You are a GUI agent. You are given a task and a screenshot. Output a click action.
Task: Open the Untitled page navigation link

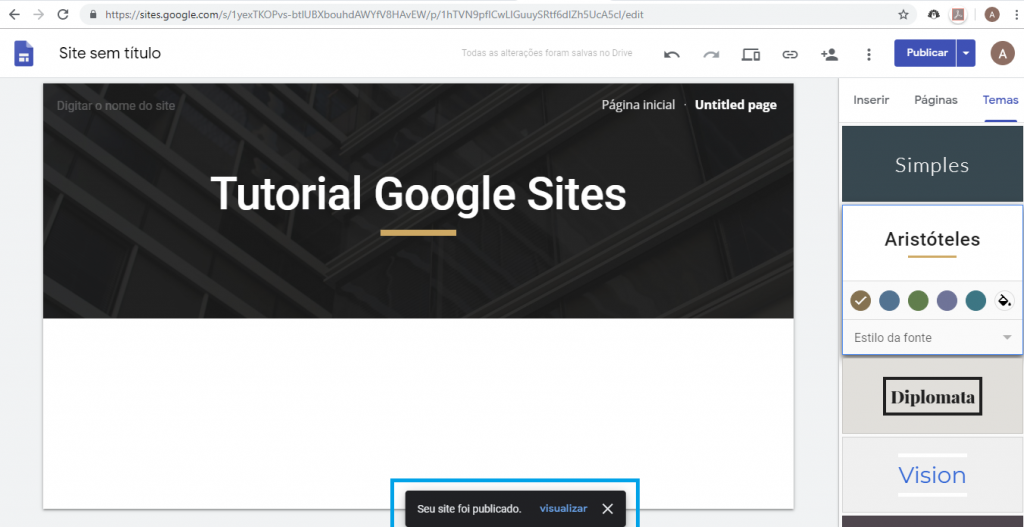coord(736,104)
